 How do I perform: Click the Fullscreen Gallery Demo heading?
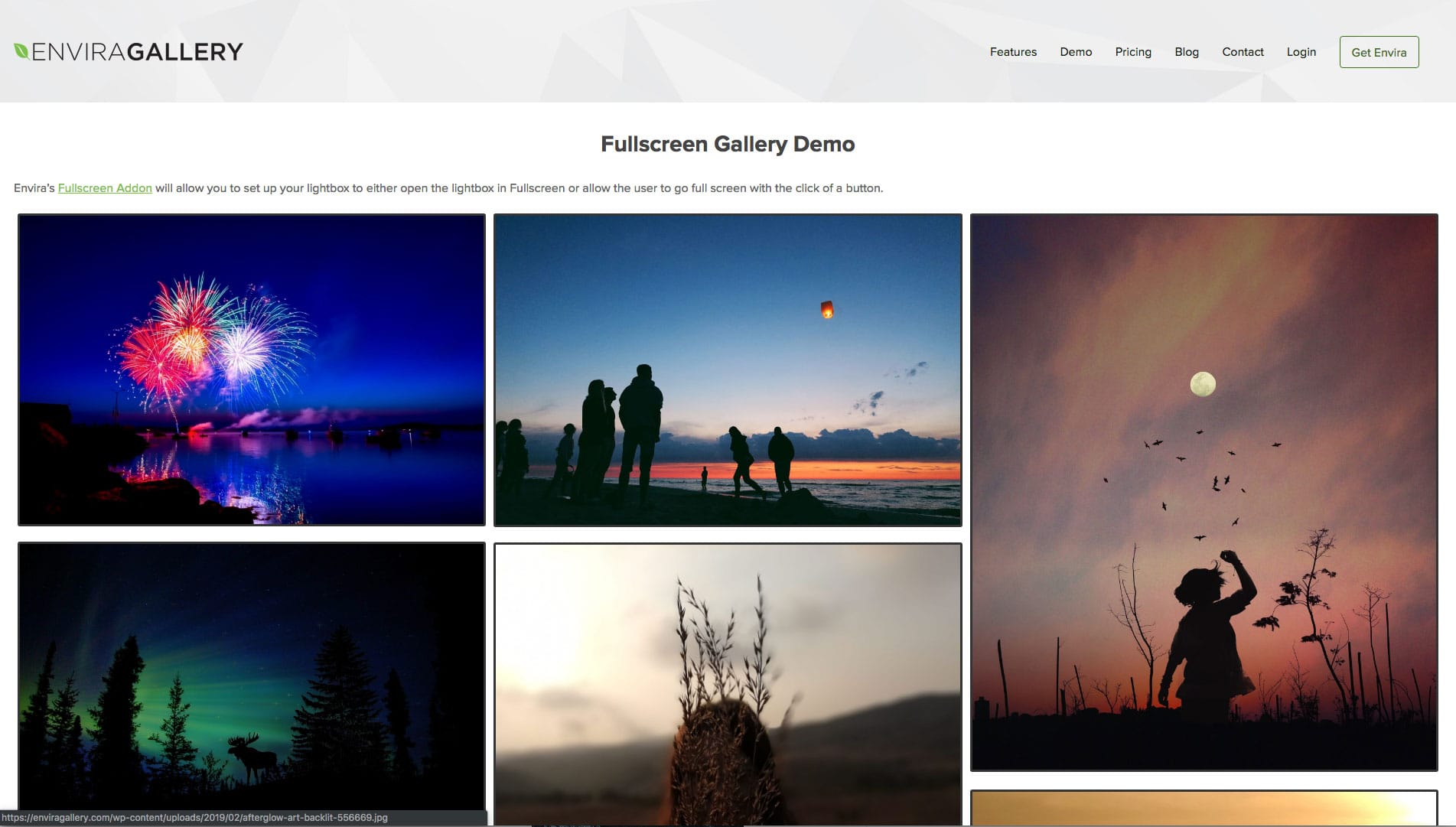pos(728,144)
